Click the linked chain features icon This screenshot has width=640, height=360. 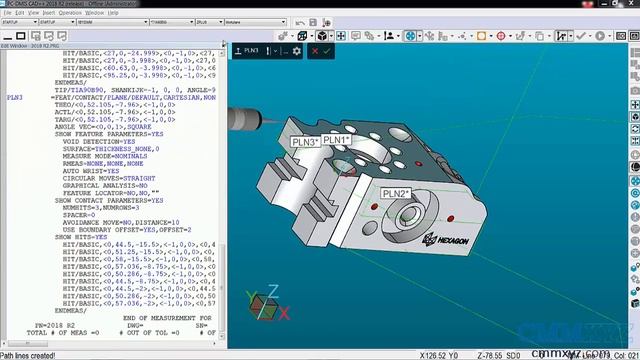(369, 36)
